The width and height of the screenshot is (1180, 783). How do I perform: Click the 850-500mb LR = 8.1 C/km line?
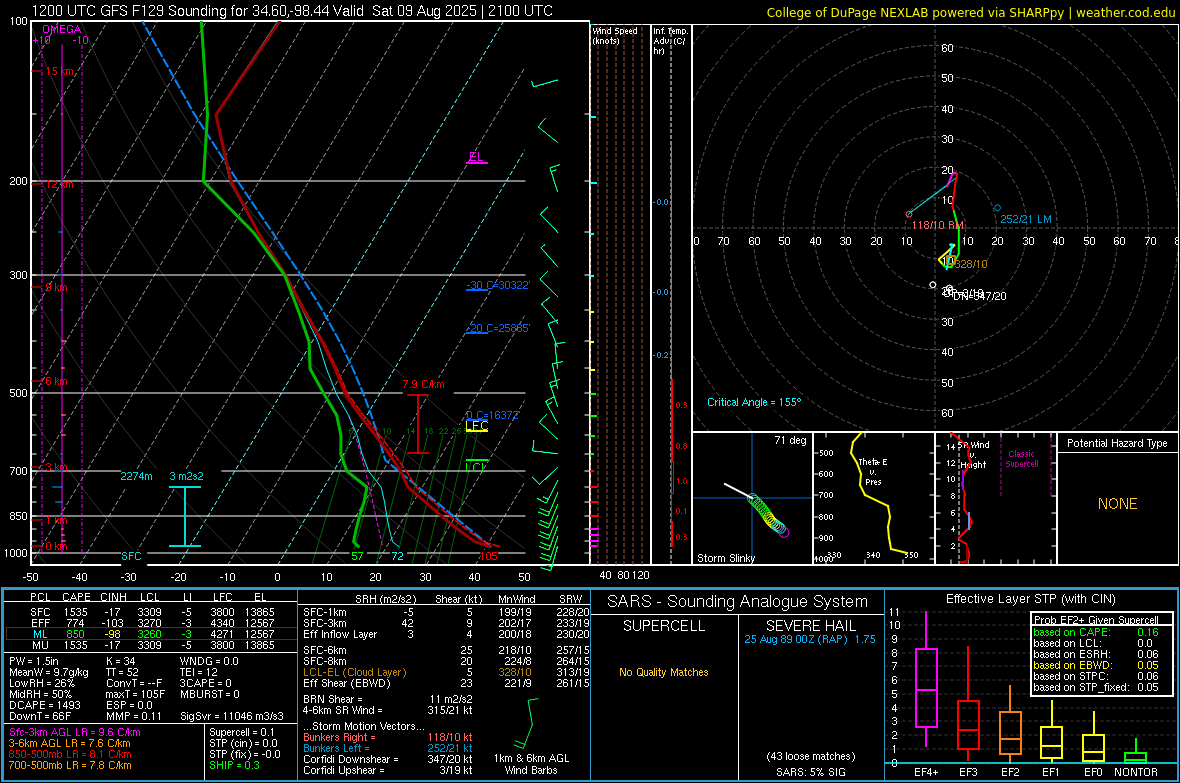[x=70, y=754]
